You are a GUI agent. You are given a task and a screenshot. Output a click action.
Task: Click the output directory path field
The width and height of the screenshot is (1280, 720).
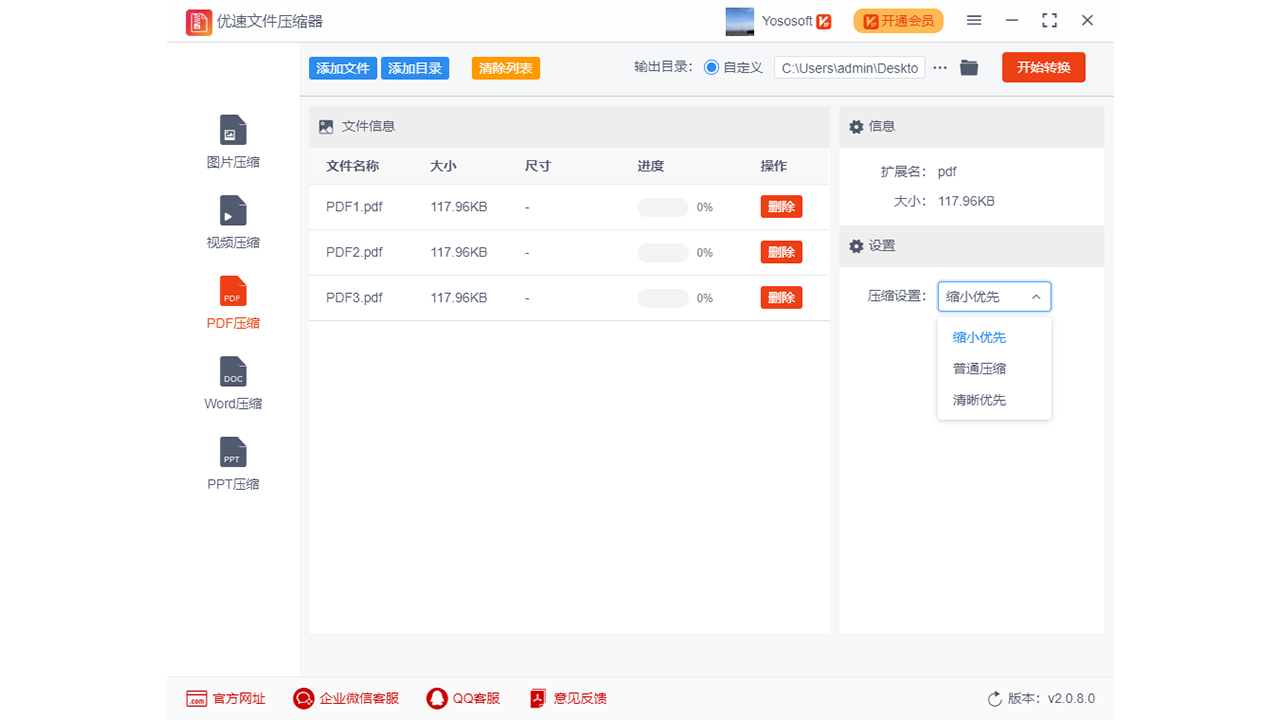tap(849, 67)
